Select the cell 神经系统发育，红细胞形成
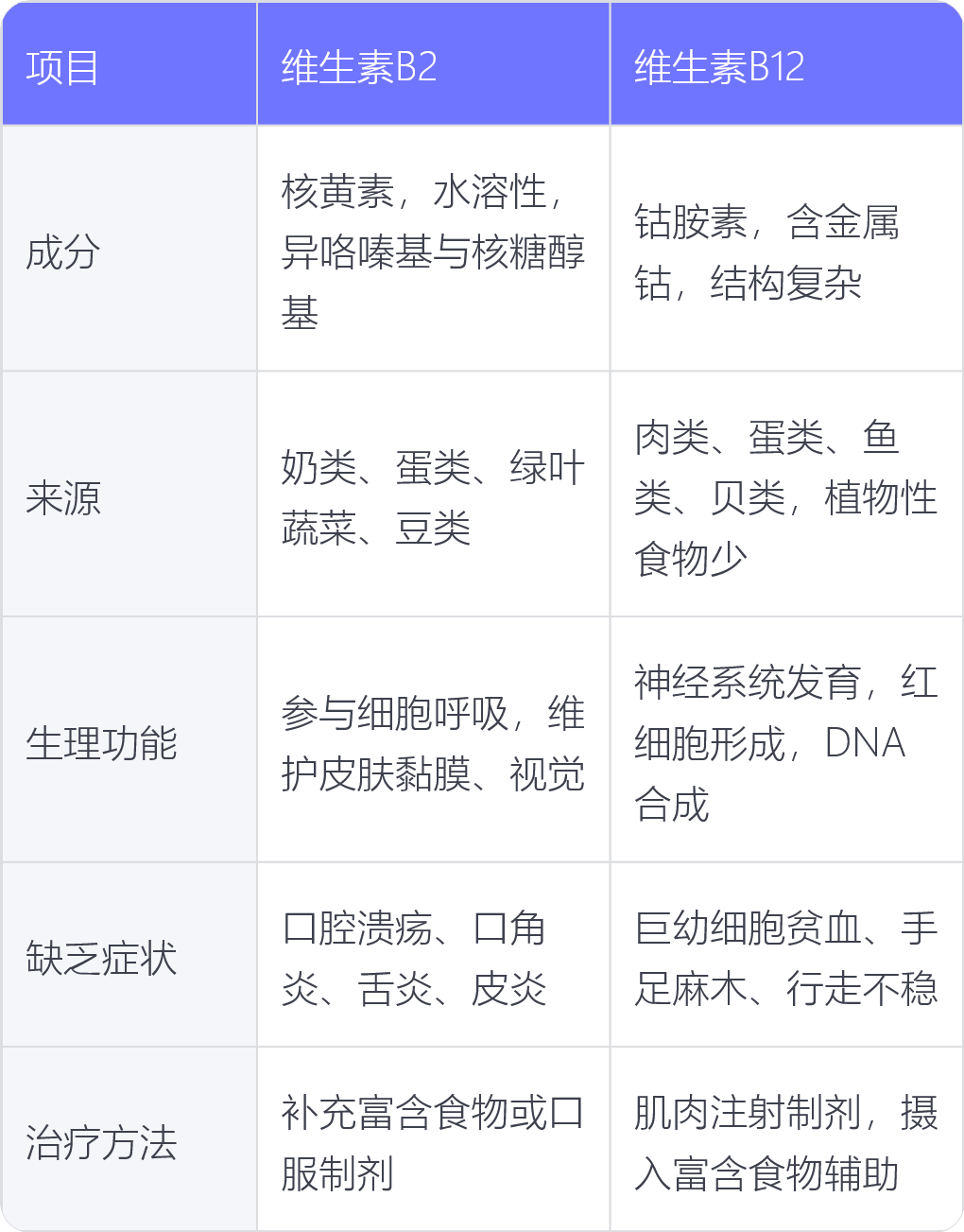Screen dimensions: 964x1232 pyautogui.click(x=786, y=740)
